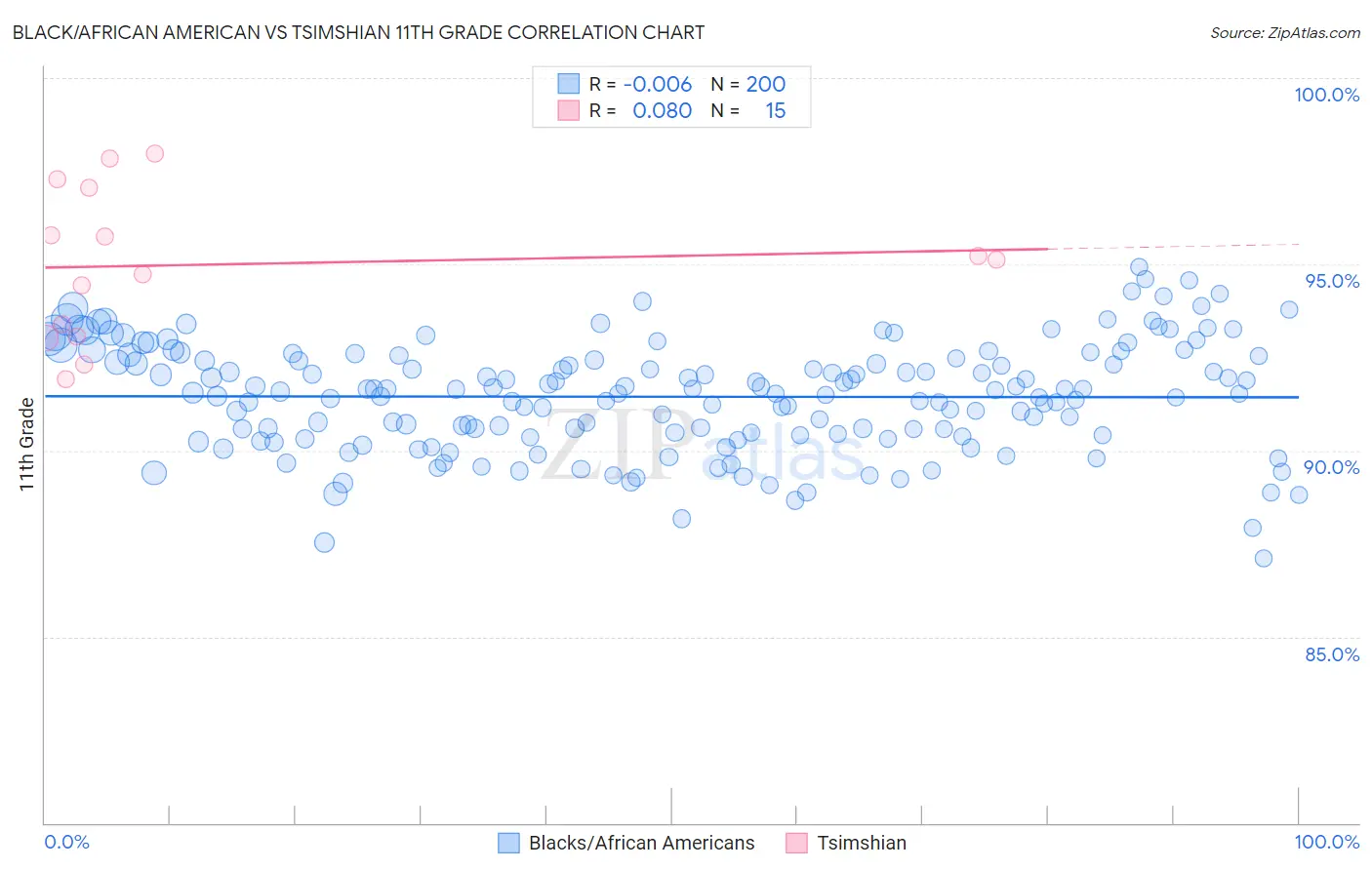The height and width of the screenshot is (870, 1372).
Task: Click the pink Tsimshian legend swatch
Action: pos(796,843)
